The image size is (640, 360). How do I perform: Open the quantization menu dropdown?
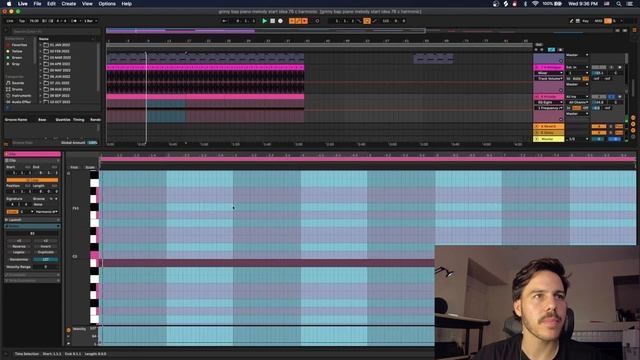91,21
